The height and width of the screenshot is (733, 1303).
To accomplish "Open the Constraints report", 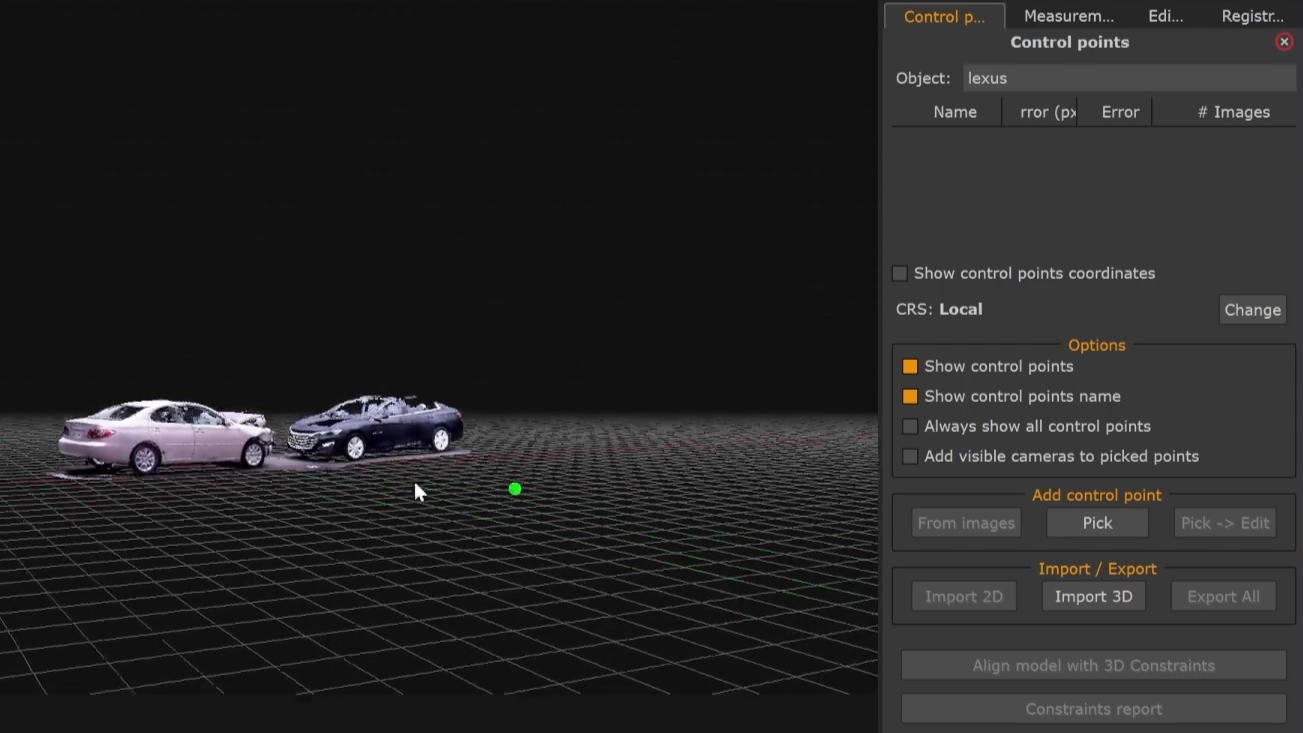I will pos(1093,708).
